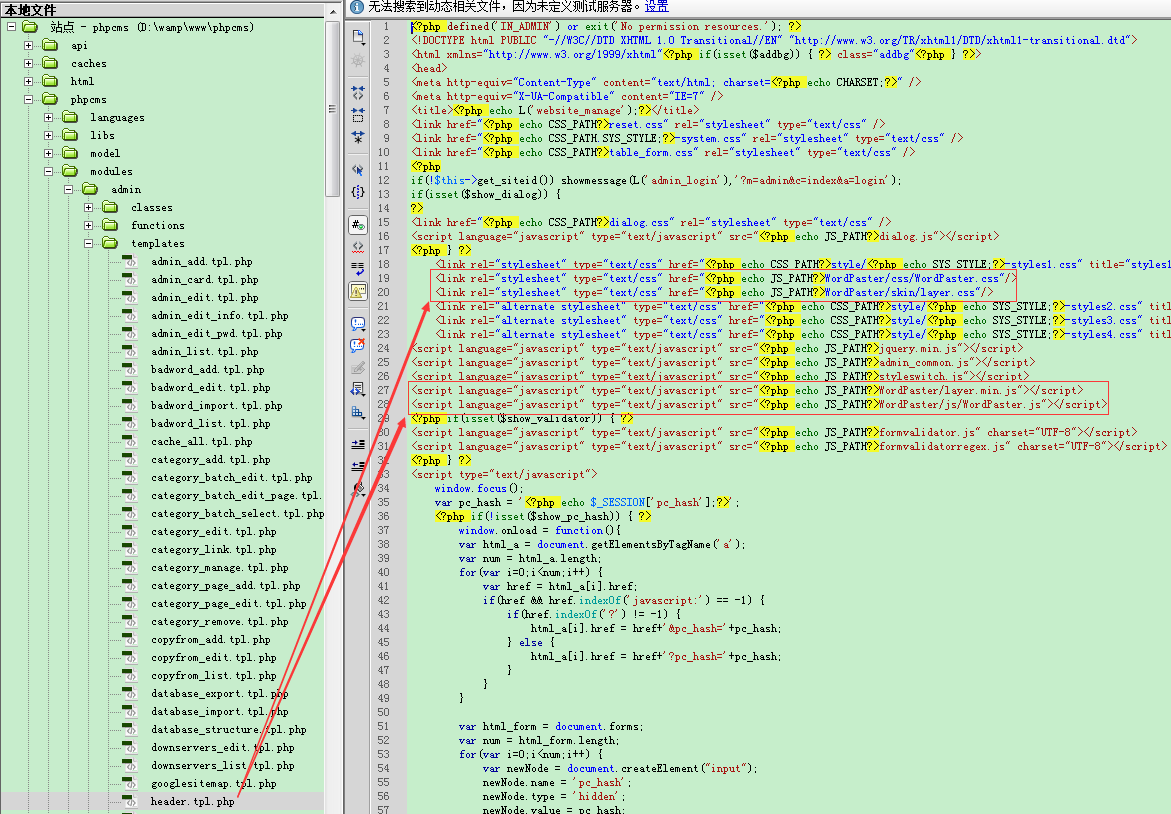The height and width of the screenshot is (814, 1171).
Task: Expand the functions folder
Action: (89, 226)
